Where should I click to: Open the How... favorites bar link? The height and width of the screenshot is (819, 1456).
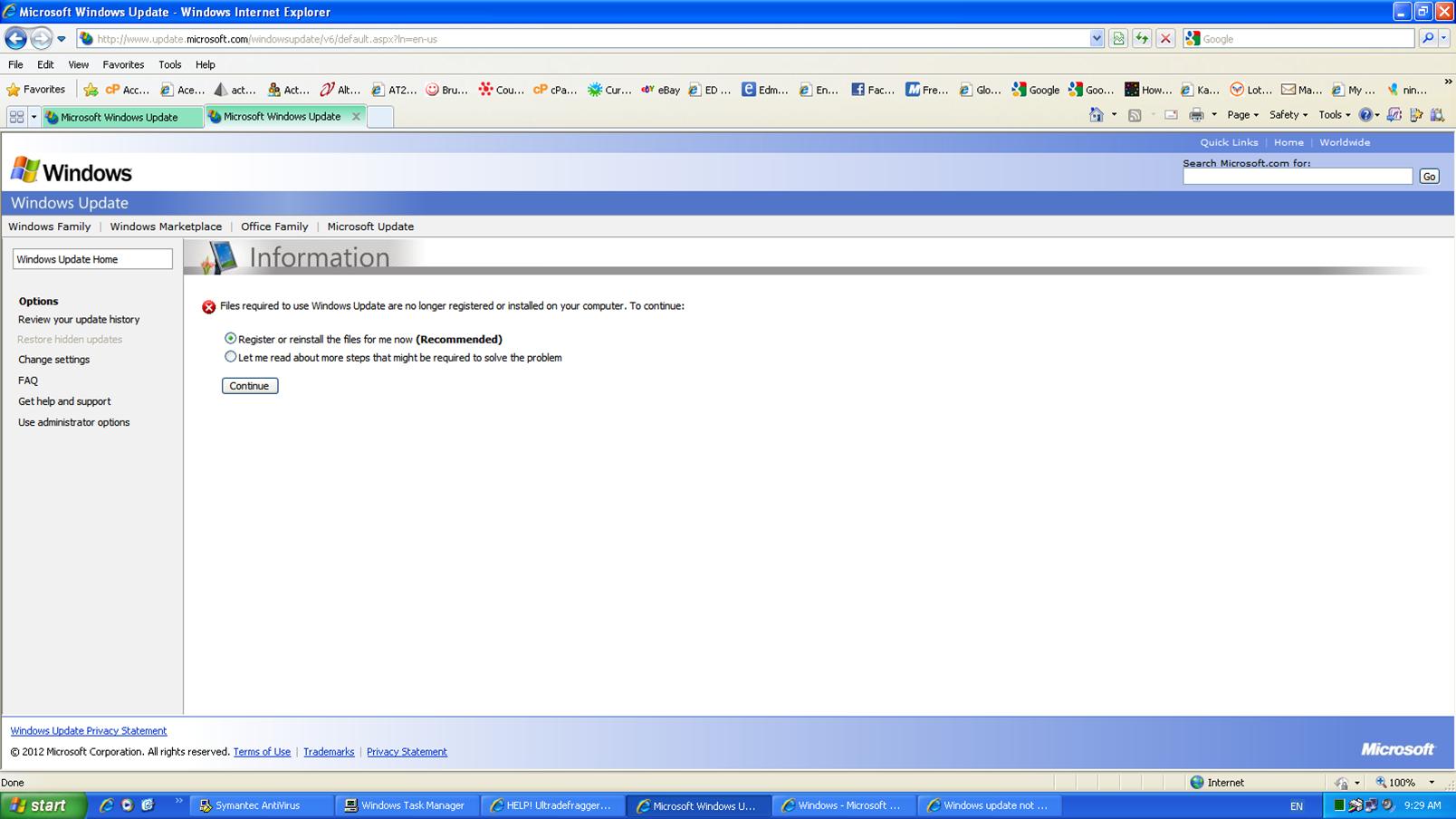pos(1148,90)
